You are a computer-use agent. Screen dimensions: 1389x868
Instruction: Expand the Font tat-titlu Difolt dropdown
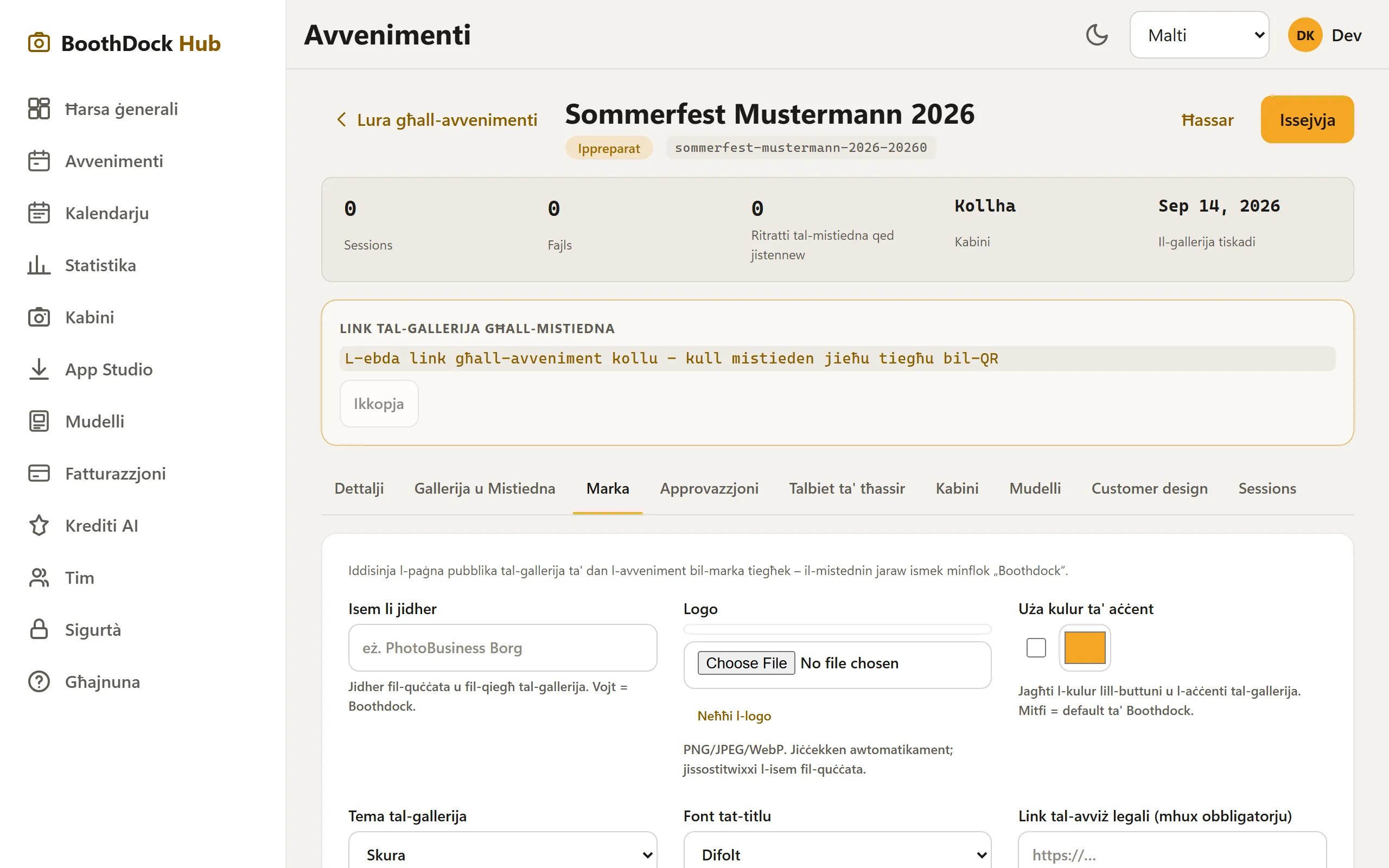click(837, 855)
